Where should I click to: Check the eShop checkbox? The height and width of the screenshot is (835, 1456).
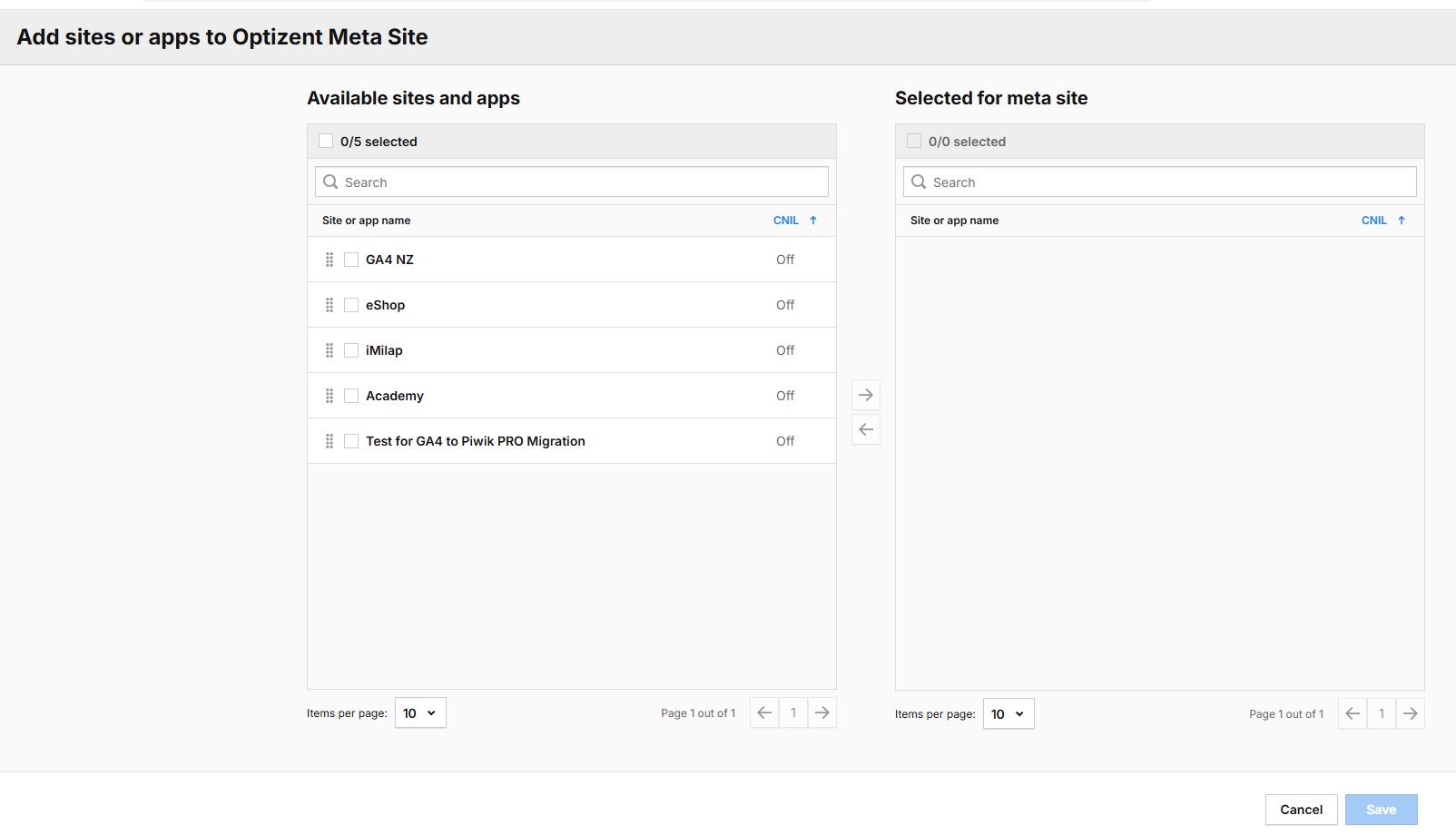click(x=351, y=304)
